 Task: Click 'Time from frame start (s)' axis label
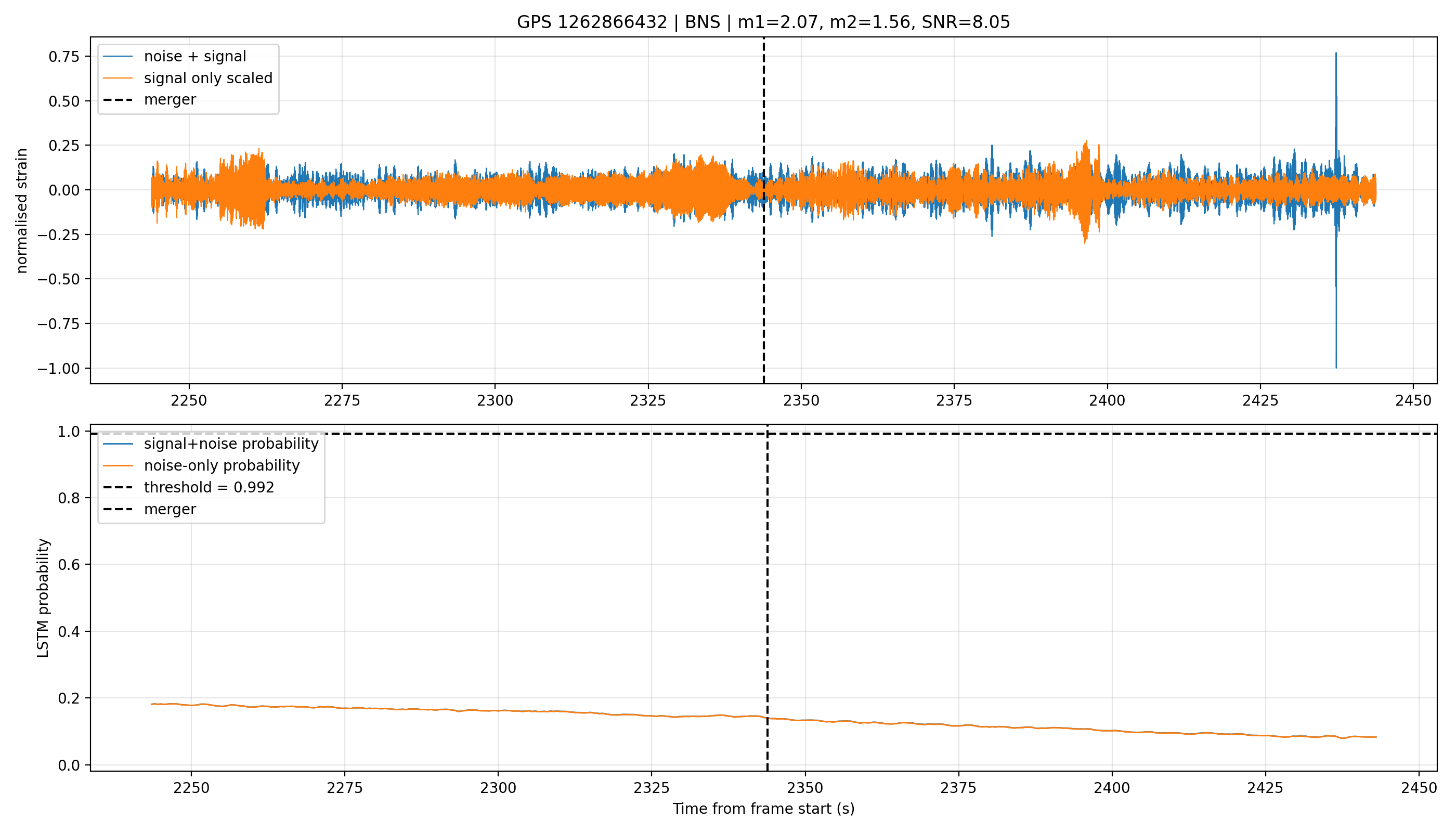[x=763, y=809]
